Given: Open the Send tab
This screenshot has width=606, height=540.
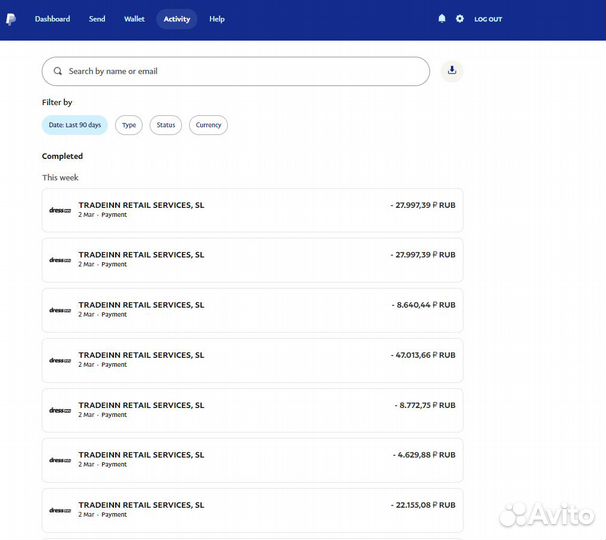Looking at the screenshot, I should pos(97,19).
